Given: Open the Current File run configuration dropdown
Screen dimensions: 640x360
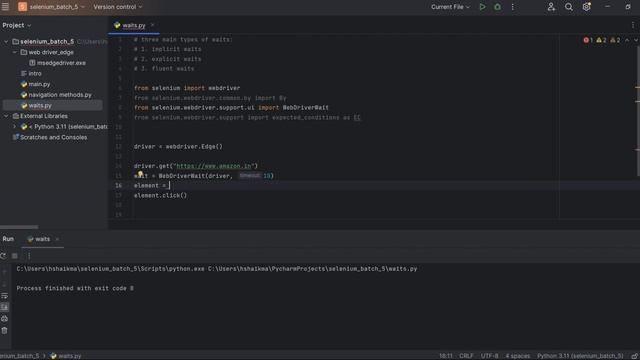Looking at the screenshot, I should pos(450,7).
